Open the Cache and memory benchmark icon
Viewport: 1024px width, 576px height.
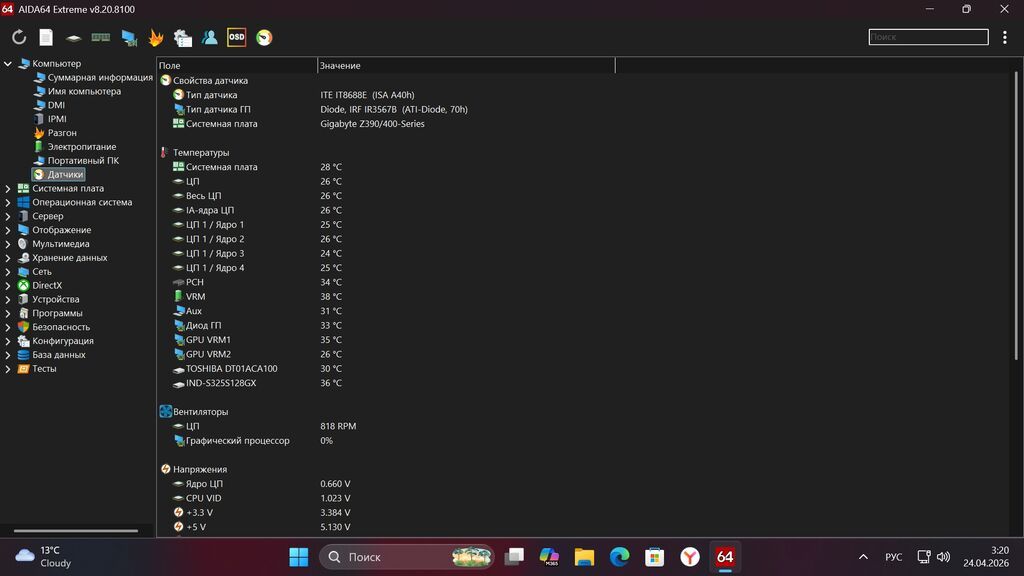coord(101,37)
